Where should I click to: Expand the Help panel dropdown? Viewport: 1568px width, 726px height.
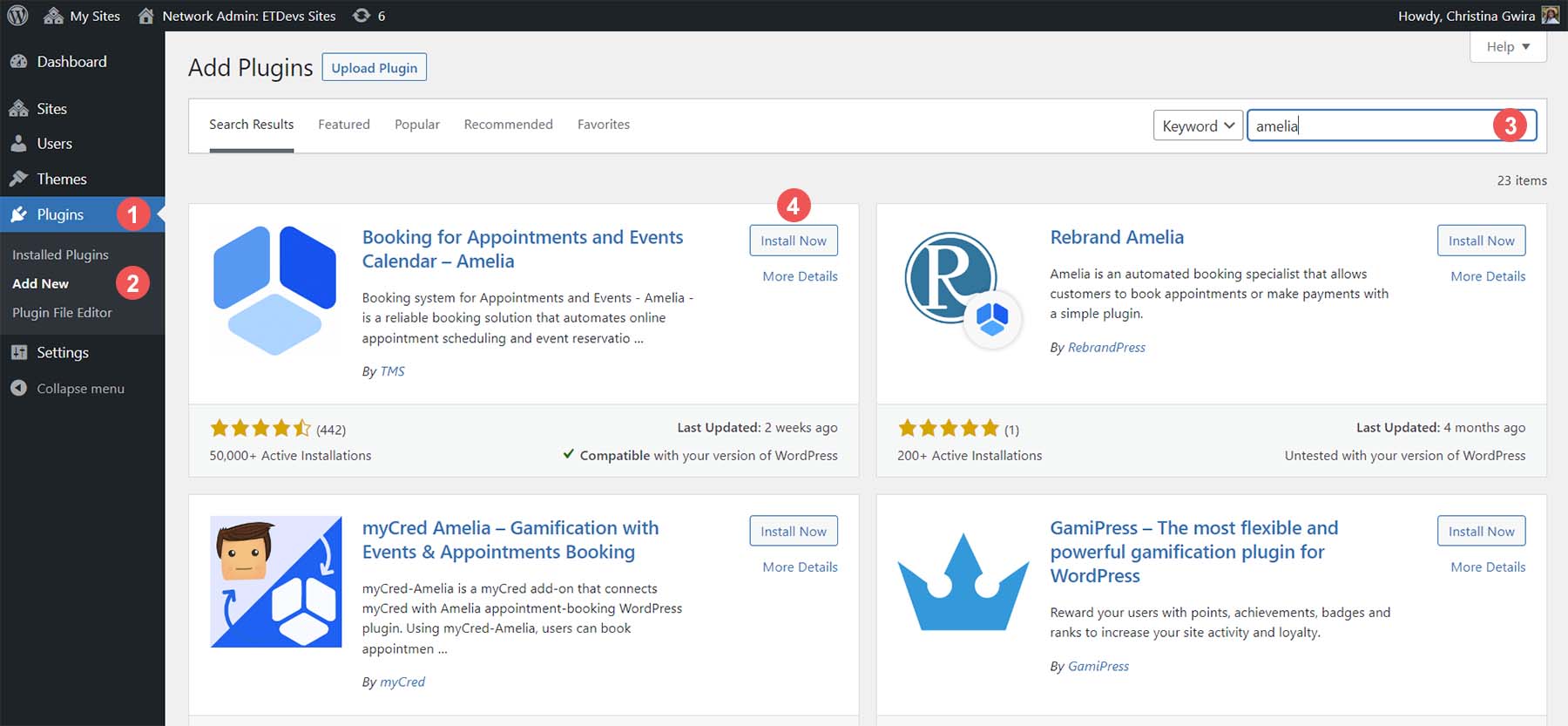pos(1508,47)
